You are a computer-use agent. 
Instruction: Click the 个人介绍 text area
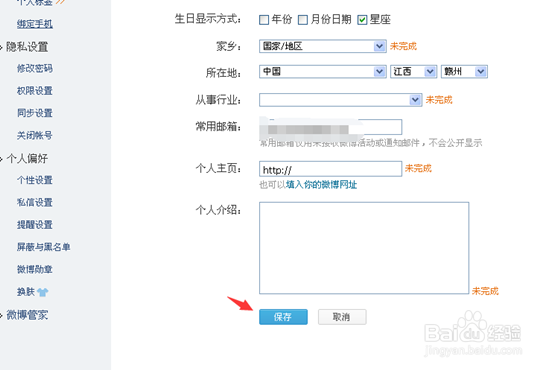(x=364, y=248)
